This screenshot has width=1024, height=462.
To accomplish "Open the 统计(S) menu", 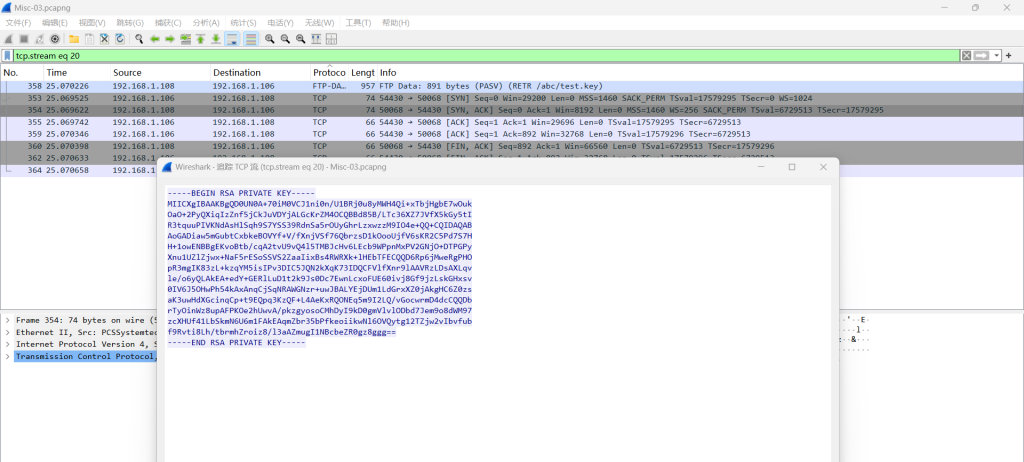I will (x=244, y=22).
